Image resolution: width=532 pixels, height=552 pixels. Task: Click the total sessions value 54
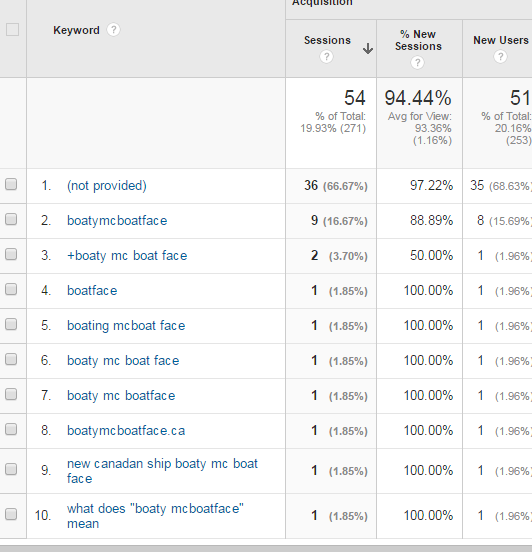[x=355, y=98]
